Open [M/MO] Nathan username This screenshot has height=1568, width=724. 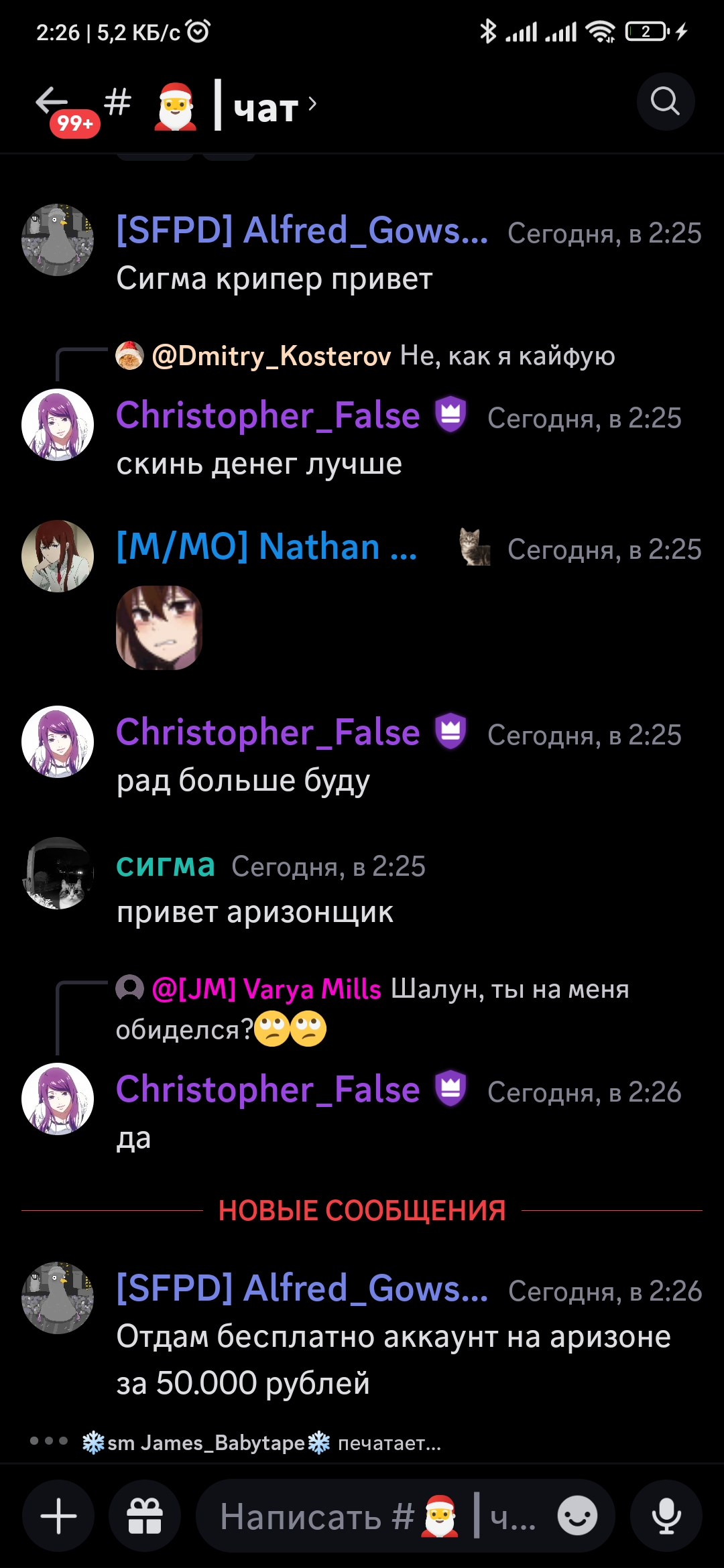coord(267,547)
